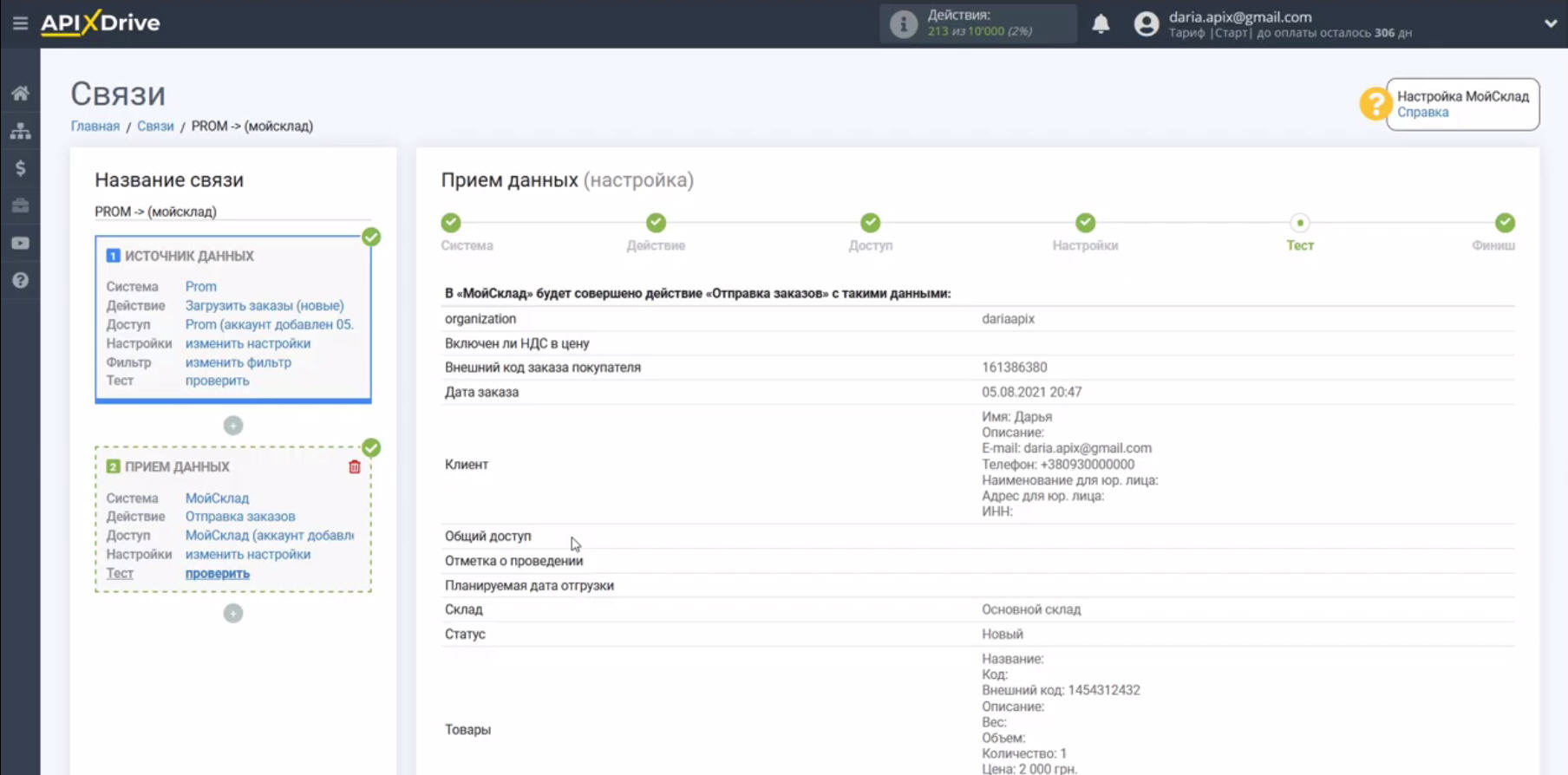
Task: Select the order code 161386380
Action: coord(1015,368)
